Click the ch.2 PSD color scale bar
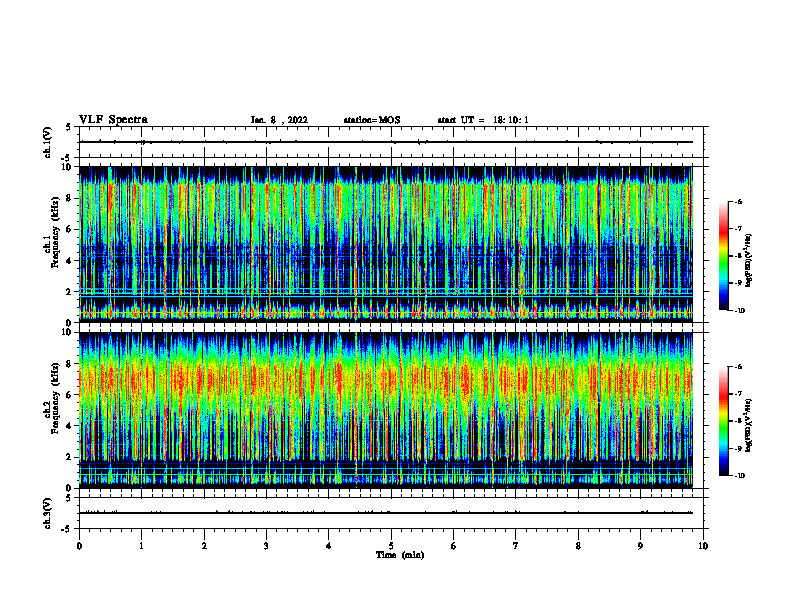This screenshot has height=612, width=792. (723, 421)
